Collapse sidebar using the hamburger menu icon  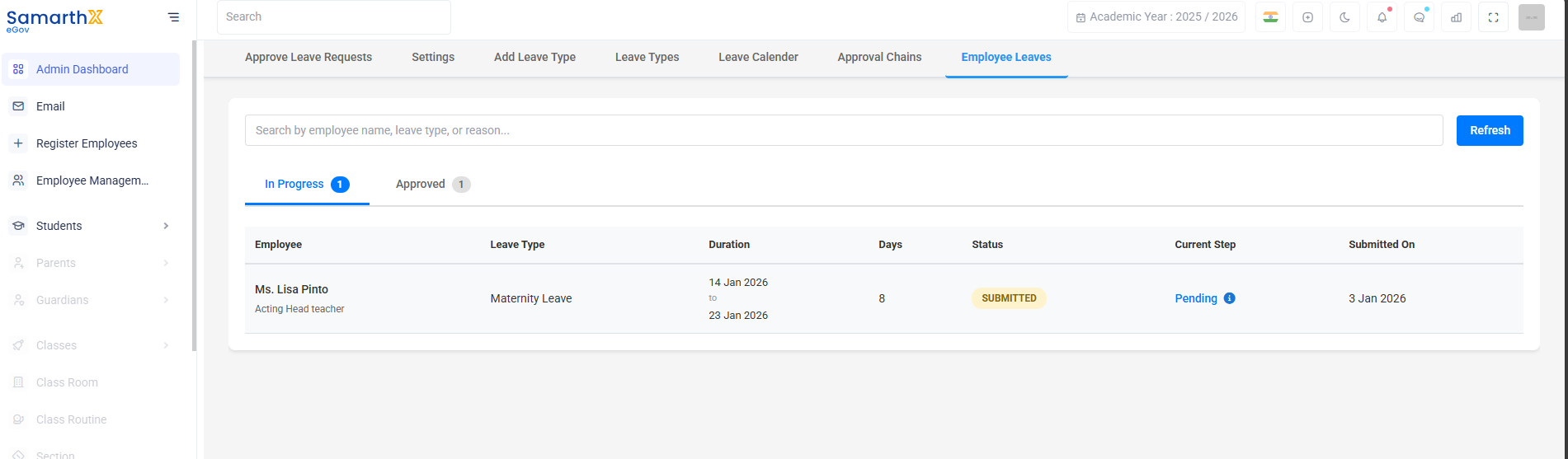[x=173, y=16]
